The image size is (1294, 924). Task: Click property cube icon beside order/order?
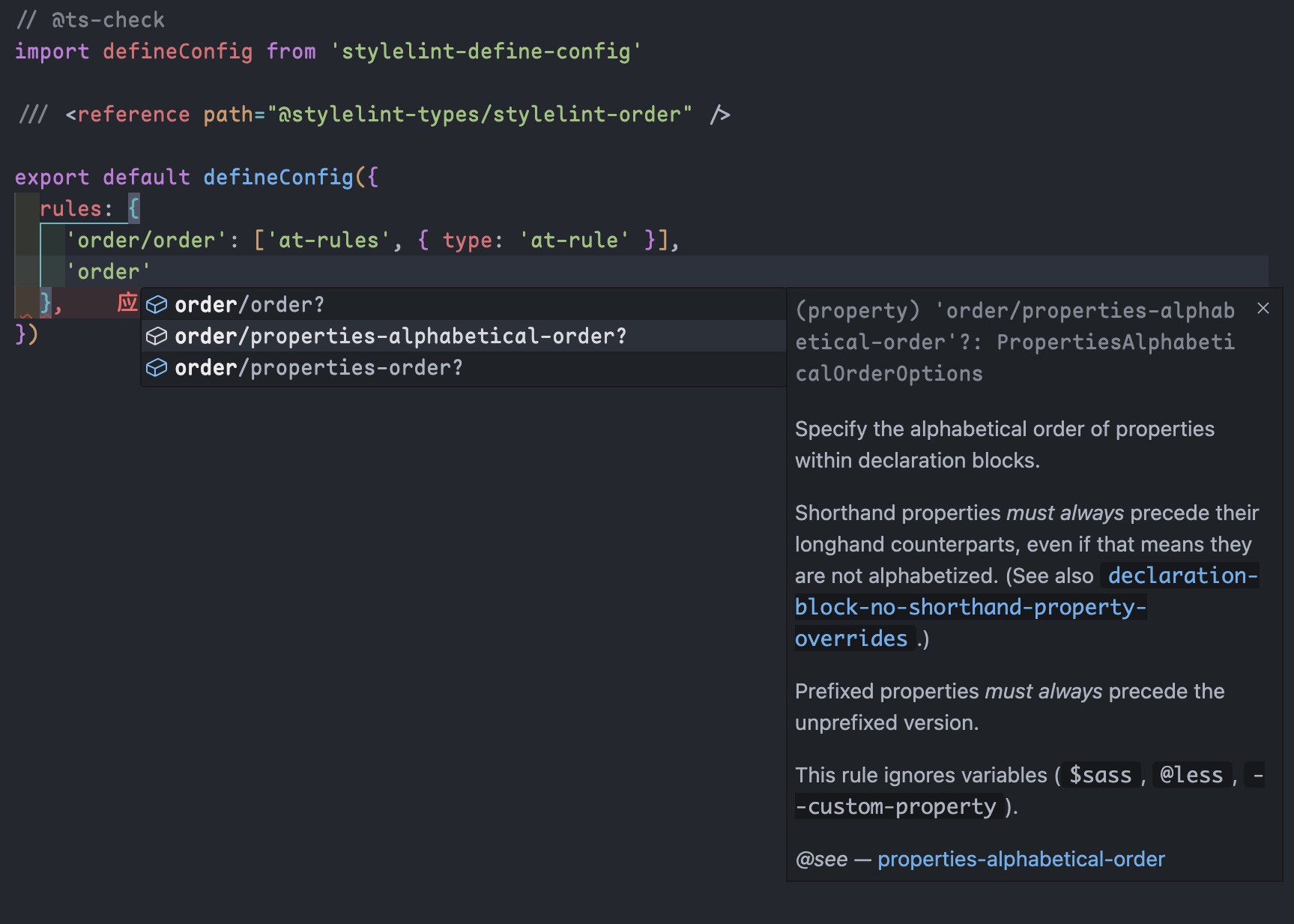click(x=156, y=304)
